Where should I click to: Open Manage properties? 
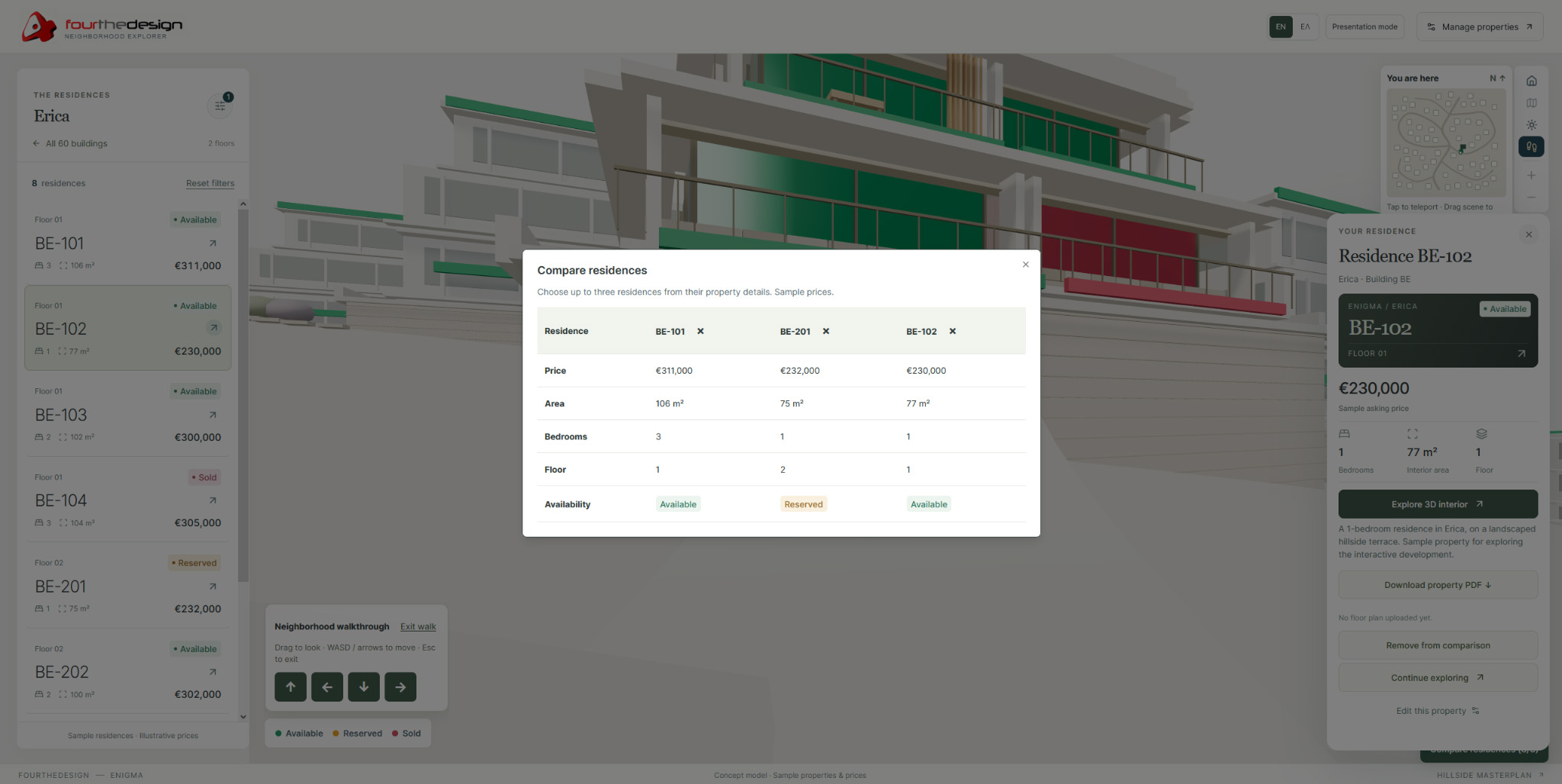pyautogui.click(x=1480, y=27)
